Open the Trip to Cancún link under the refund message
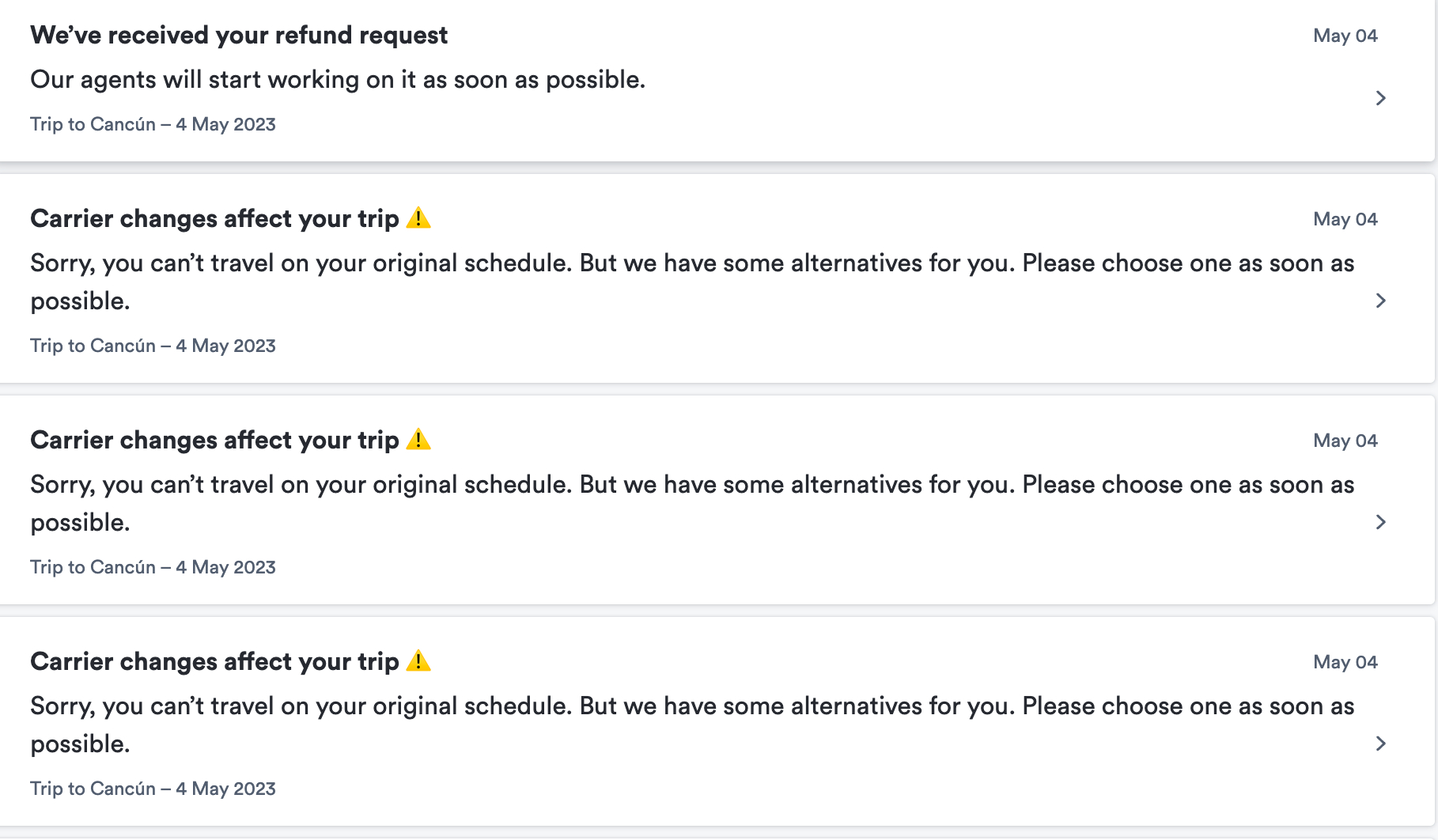1438x840 pixels. [153, 124]
